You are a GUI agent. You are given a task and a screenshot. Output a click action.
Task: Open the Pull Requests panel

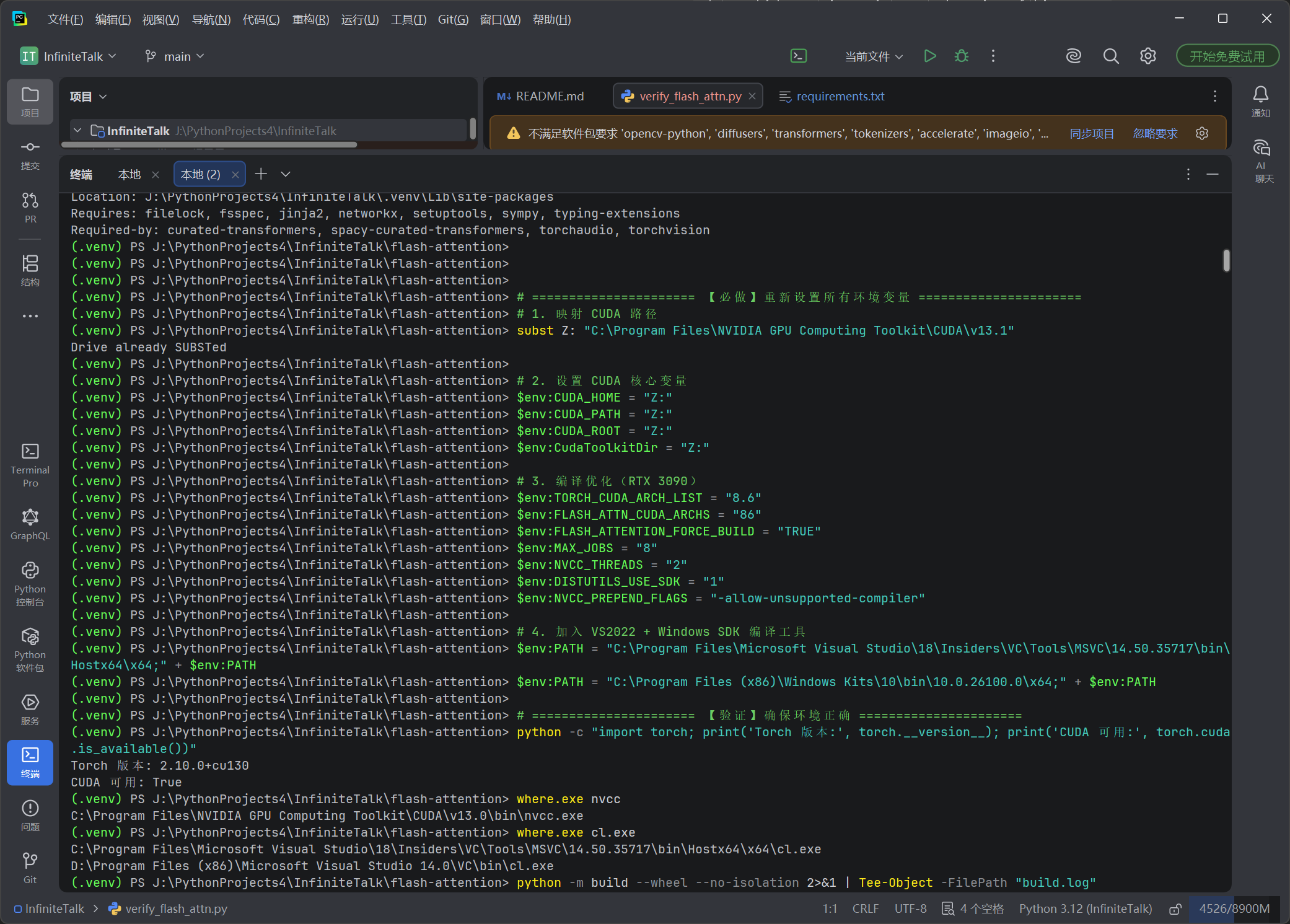click(x=30, y=207)
